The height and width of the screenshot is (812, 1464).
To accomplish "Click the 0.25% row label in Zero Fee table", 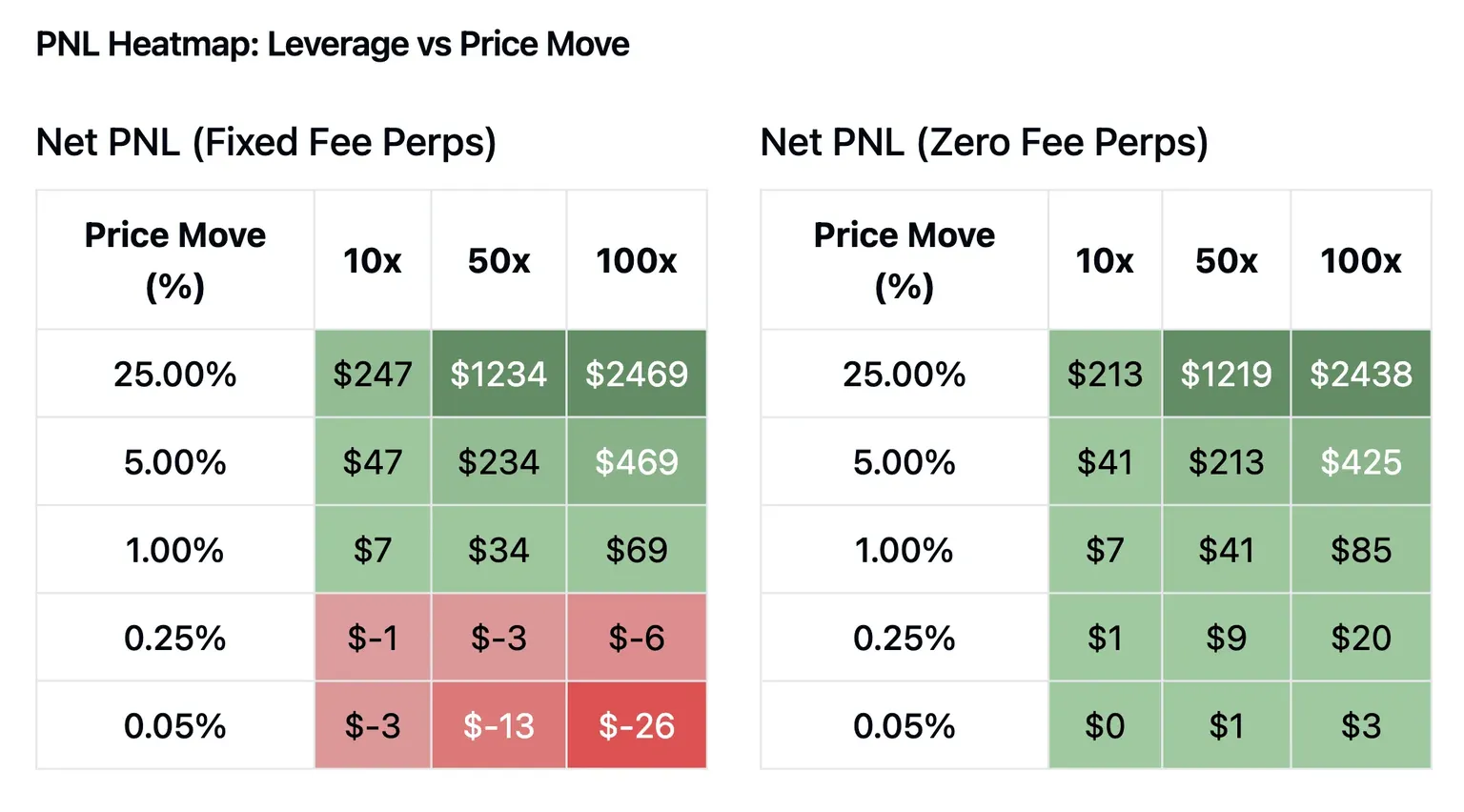I will 904,638.
